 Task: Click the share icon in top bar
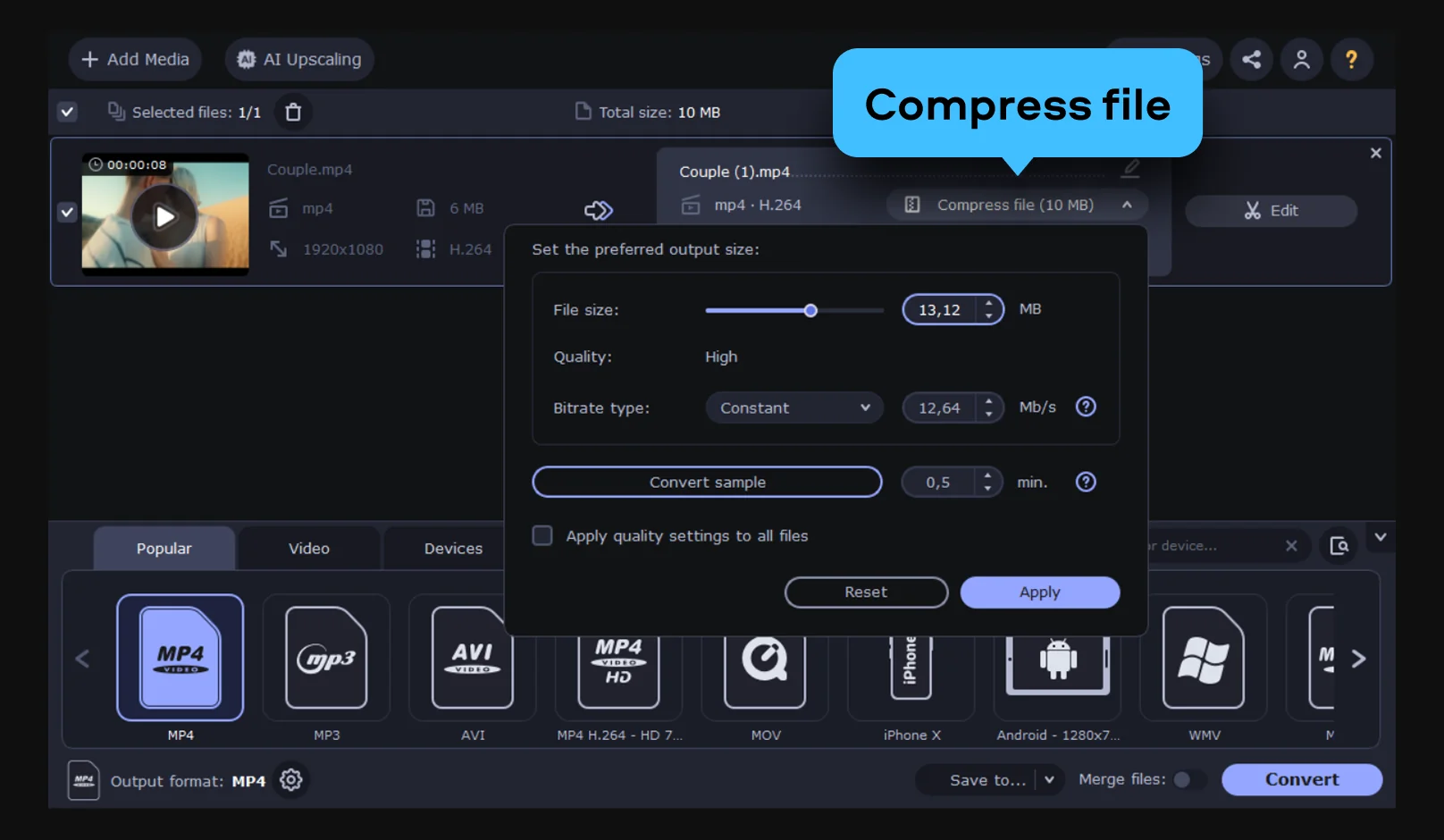[x=1251, y=60]
